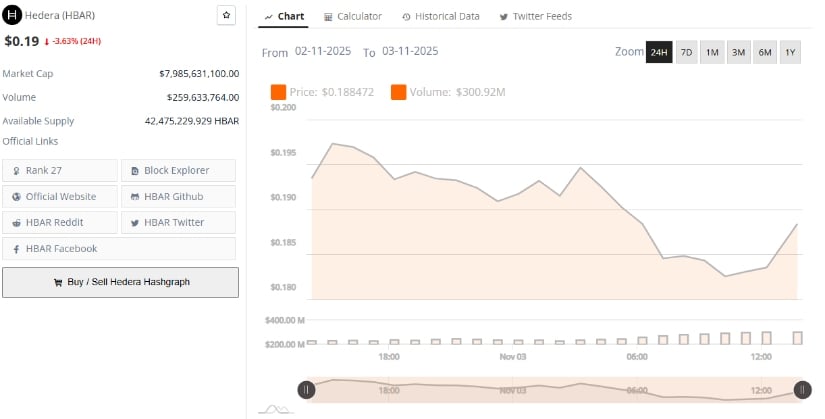This screenshot has height=419, width=825.
Task: Click the star favorite icon next to Hedera
Action: click(x=226, y=16)
